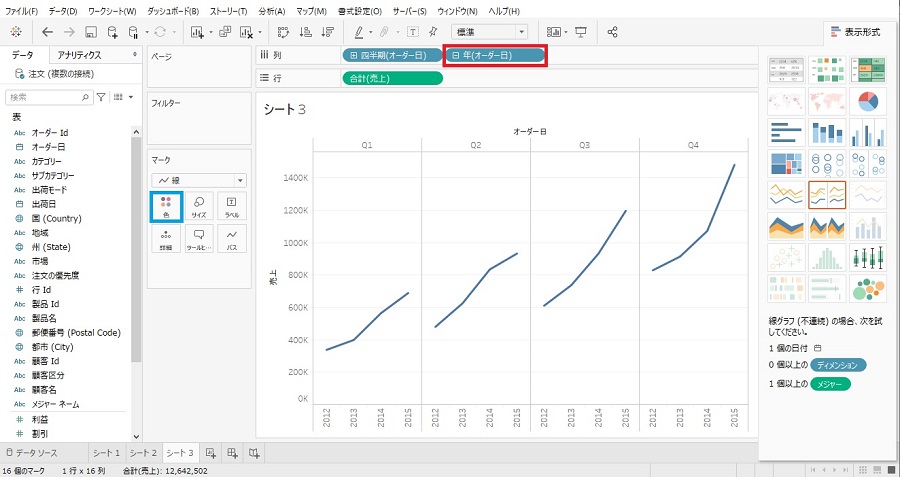Click the 検索 field search box
The width and height of the screenshot is (900, 477).
[x=45, y=97]
